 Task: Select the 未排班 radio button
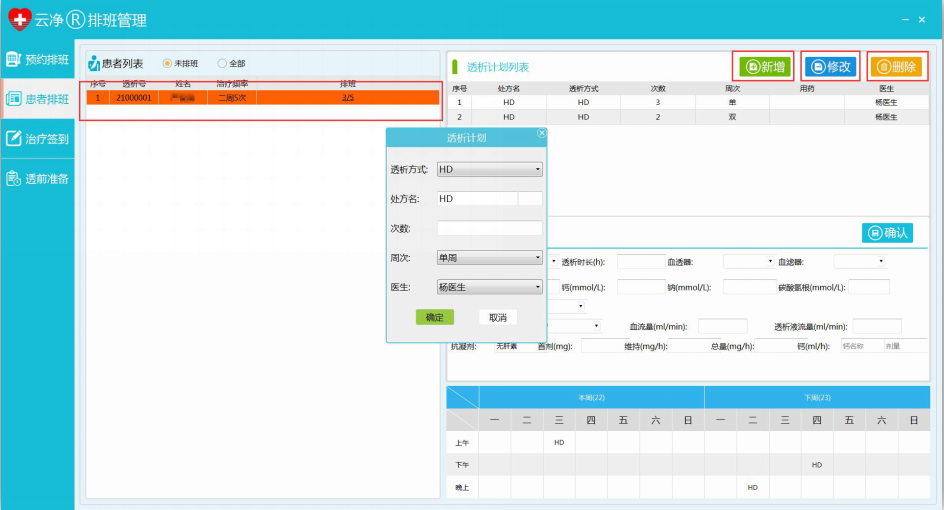[x=167, y=64]
